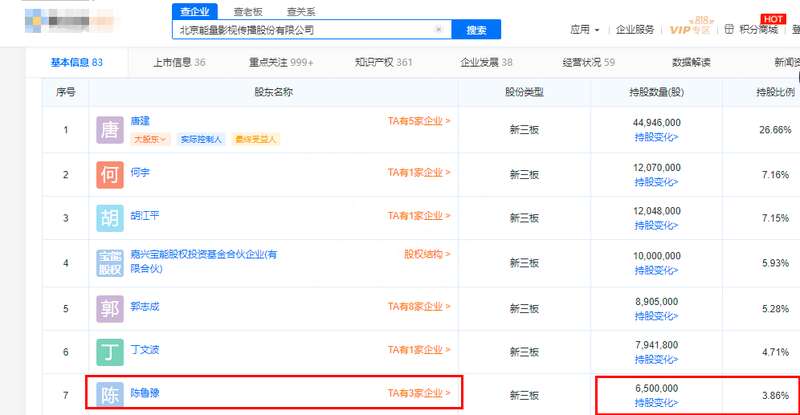
Task: Expand 持股变化 for 唐建's 44,946,000 shares
Action: point(656,137)
